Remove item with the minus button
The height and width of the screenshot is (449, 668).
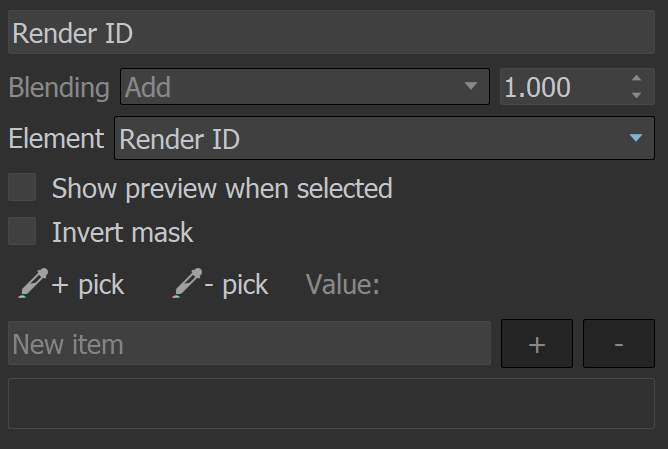pos(619,343)
